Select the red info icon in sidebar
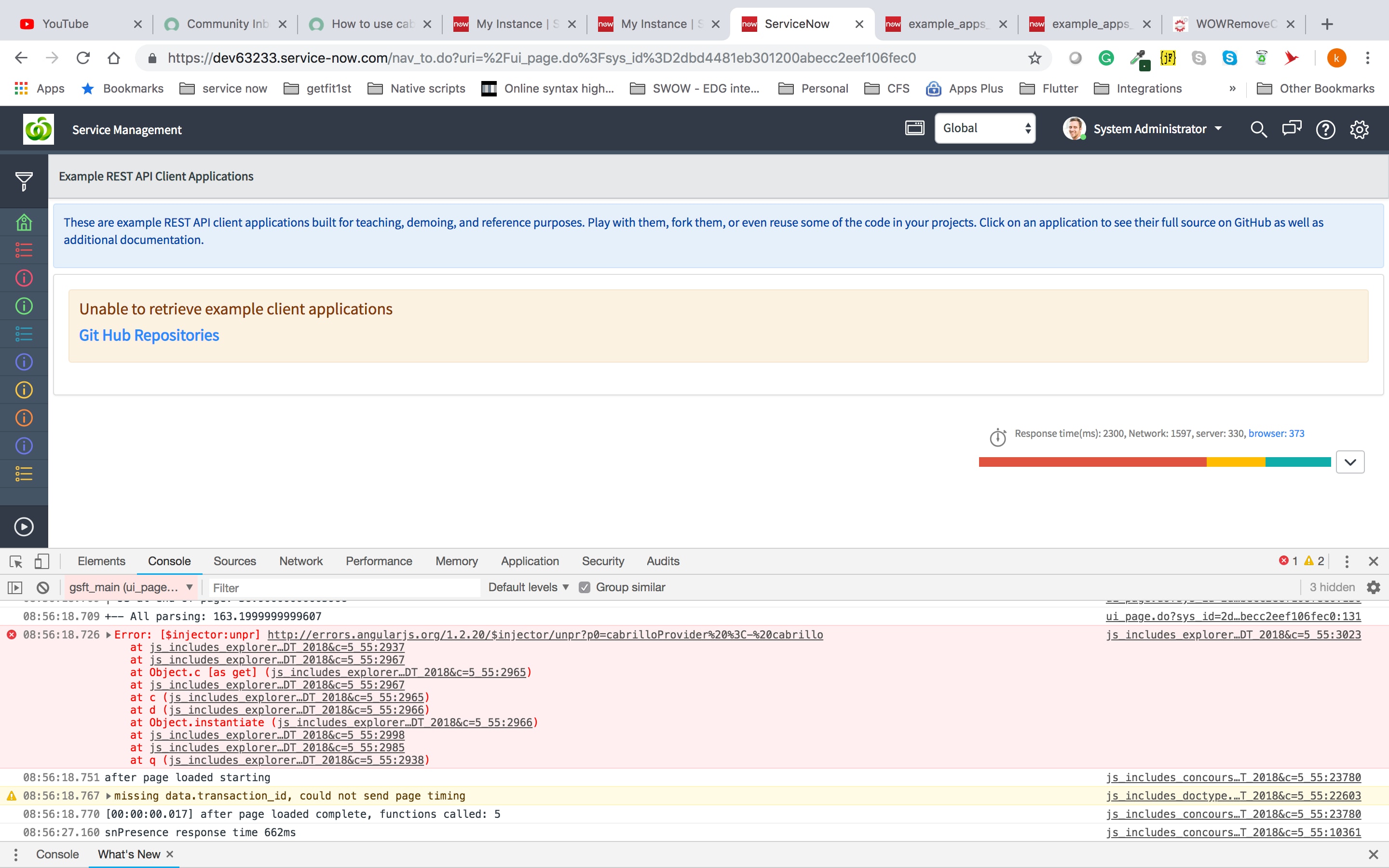1389x868 pixels. (x=24, y=278)
